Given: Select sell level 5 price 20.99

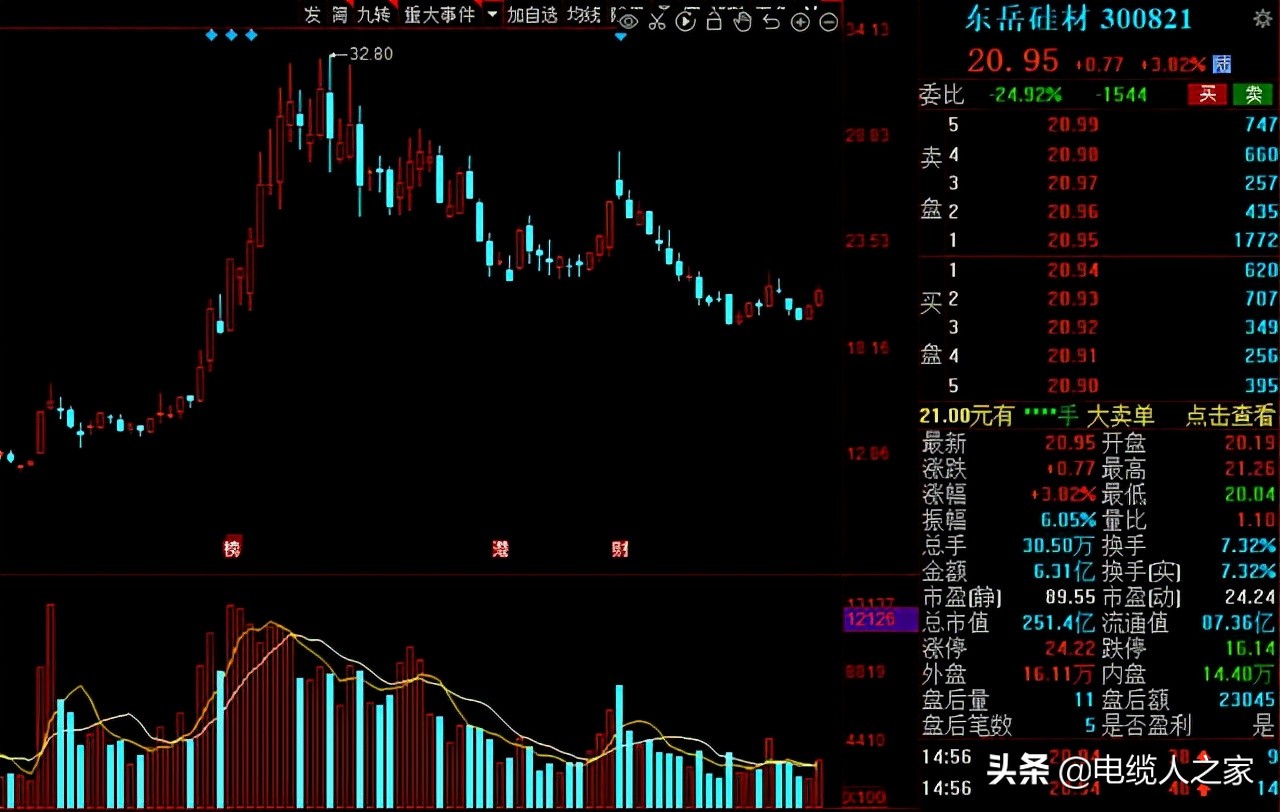Looking at the screenshot, I should 1073,125.
